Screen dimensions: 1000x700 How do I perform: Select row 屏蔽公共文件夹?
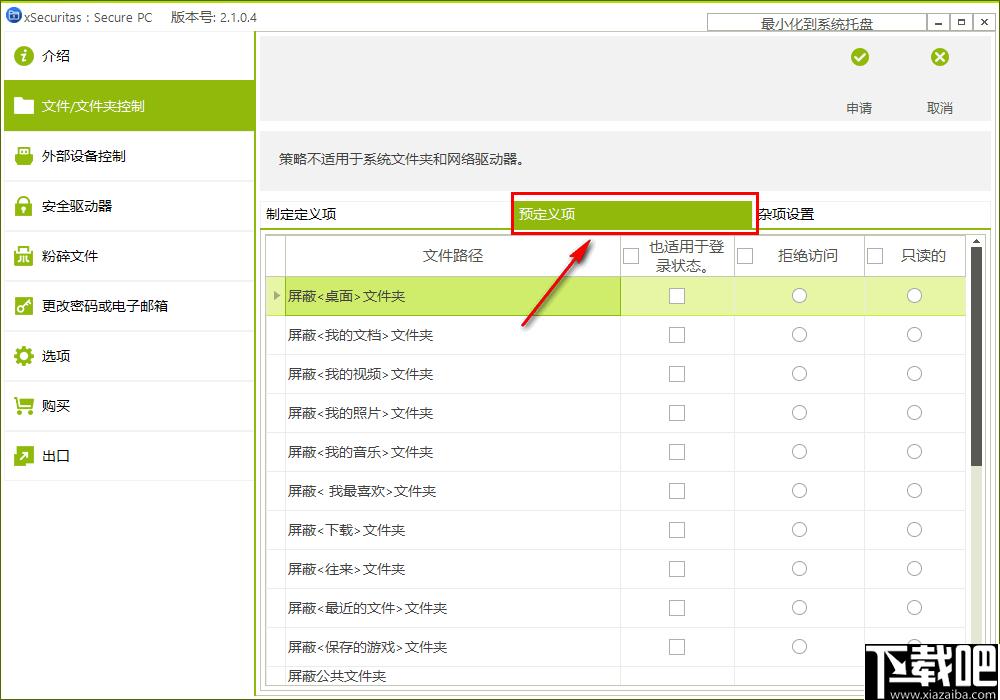point(615,676)
